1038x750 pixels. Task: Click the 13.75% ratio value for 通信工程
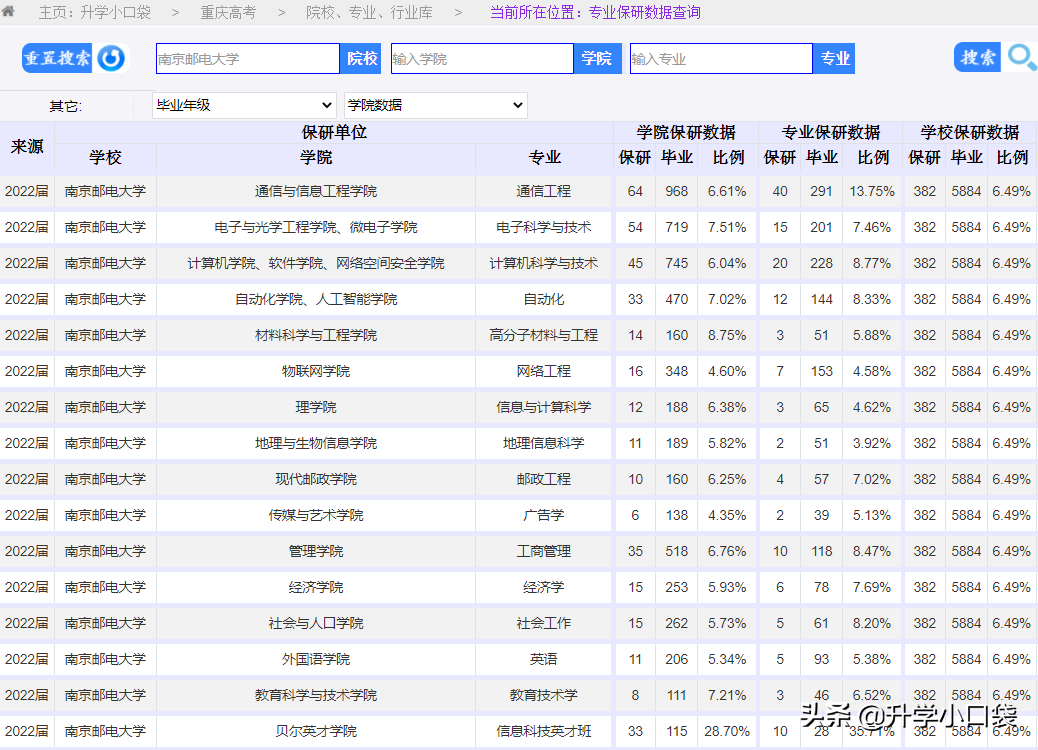pyautogui.click(x=870, y=191)
